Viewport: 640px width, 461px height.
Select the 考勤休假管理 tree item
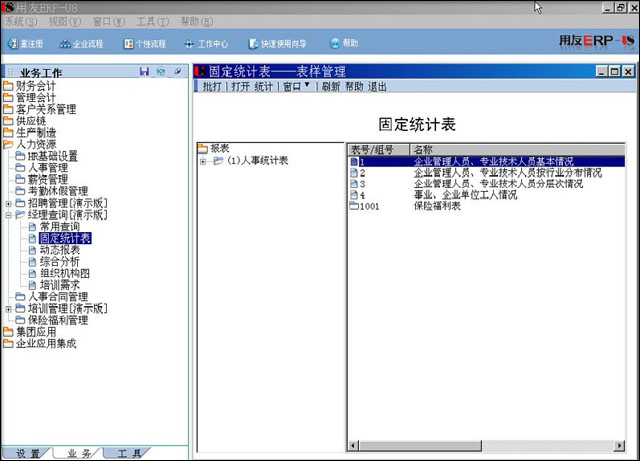(58, 191)
